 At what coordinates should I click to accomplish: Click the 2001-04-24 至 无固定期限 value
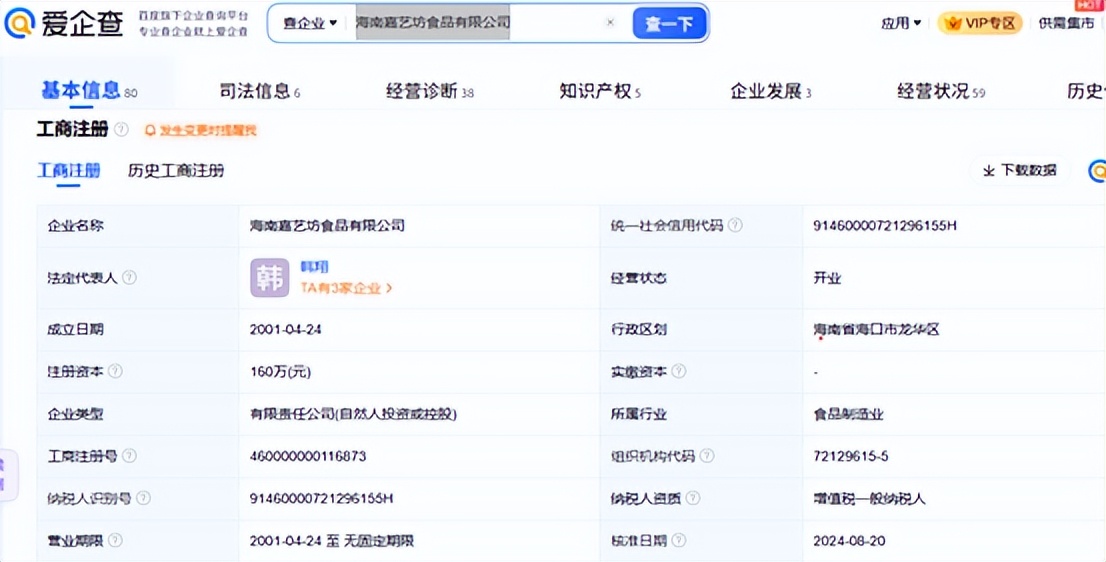click(x=332, y=541)
